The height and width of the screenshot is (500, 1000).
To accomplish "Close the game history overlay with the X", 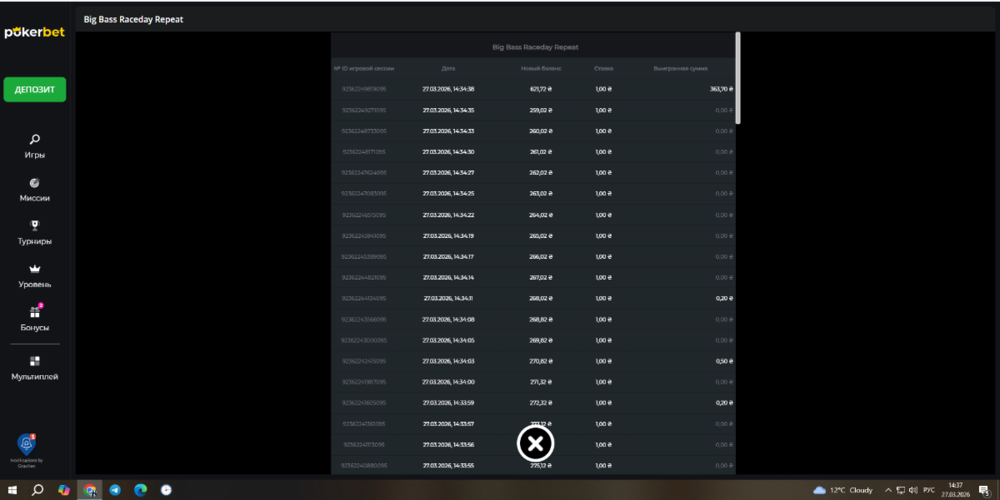I will (535, 443).
